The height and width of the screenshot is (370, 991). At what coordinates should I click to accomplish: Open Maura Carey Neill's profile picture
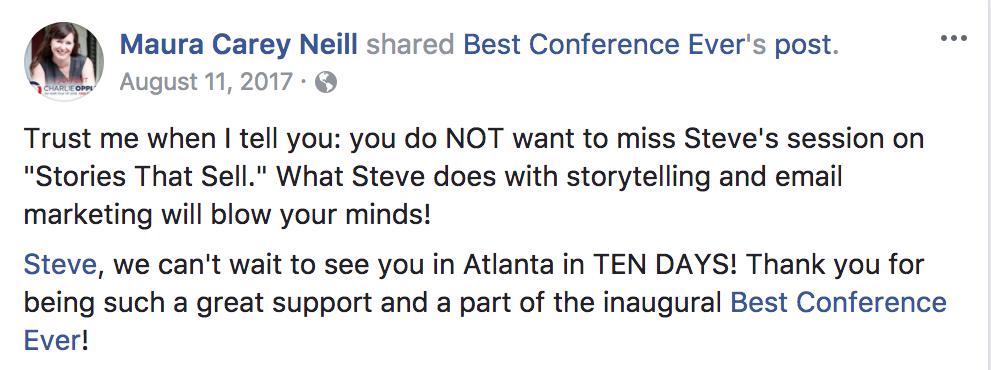[64, 61]
